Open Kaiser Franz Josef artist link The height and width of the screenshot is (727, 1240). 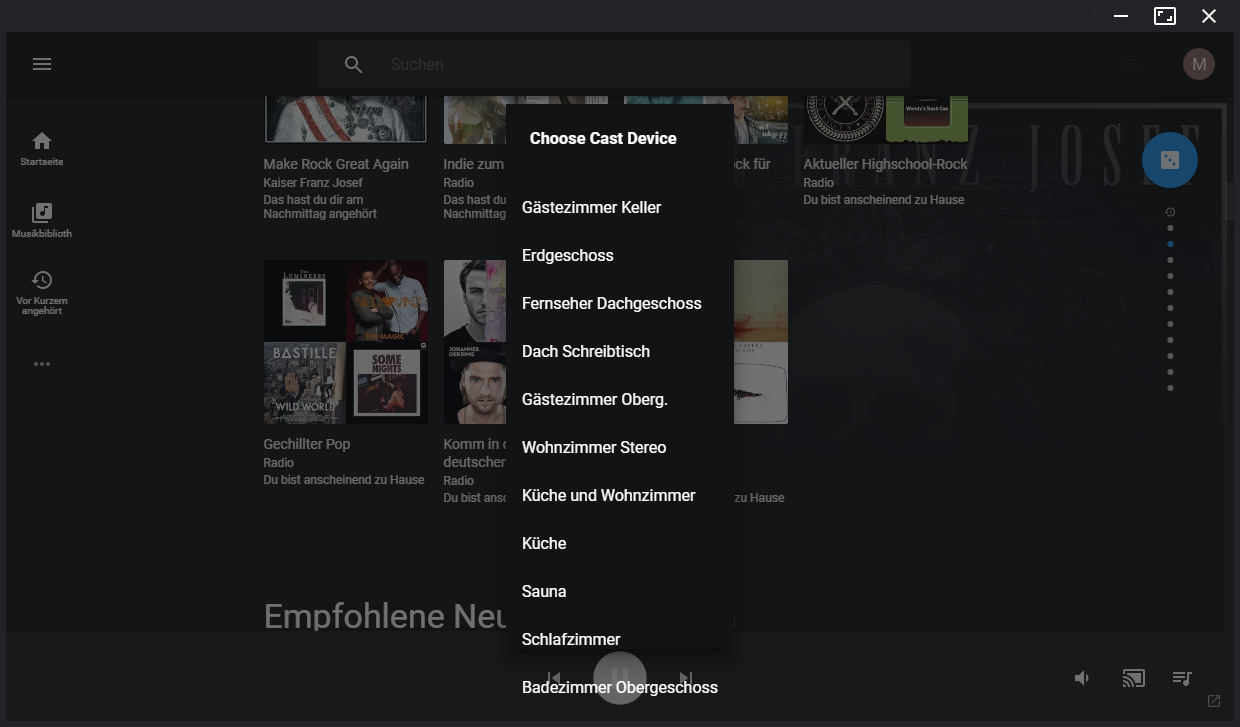(x=313, y=183)
